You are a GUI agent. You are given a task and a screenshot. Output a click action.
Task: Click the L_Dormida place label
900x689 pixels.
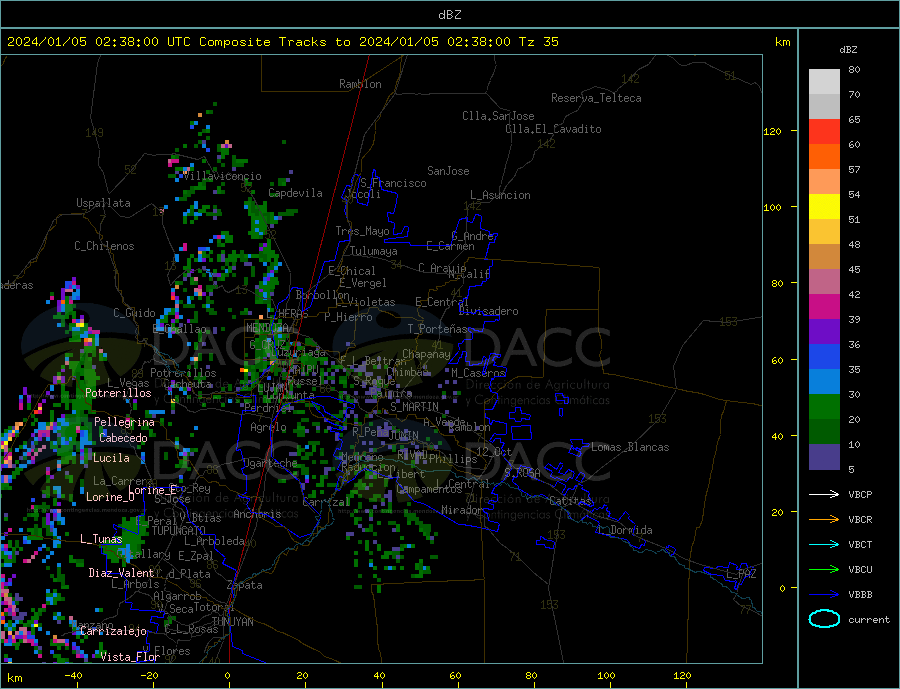pos(625,530)
